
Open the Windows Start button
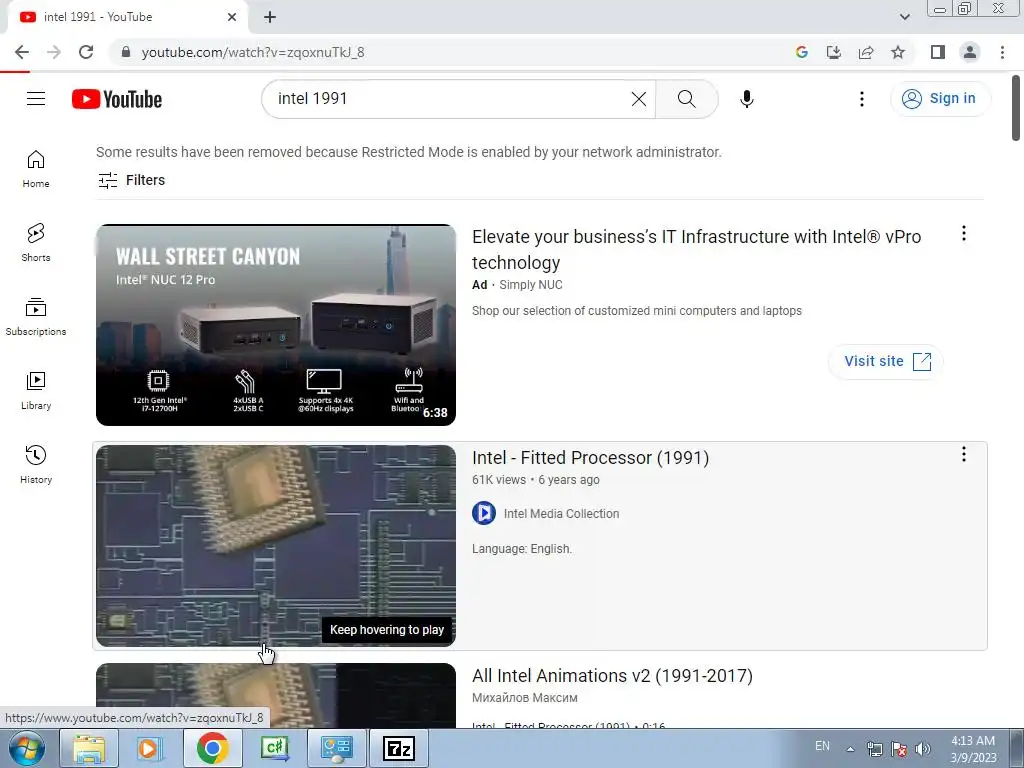click(x=27, y=748)
